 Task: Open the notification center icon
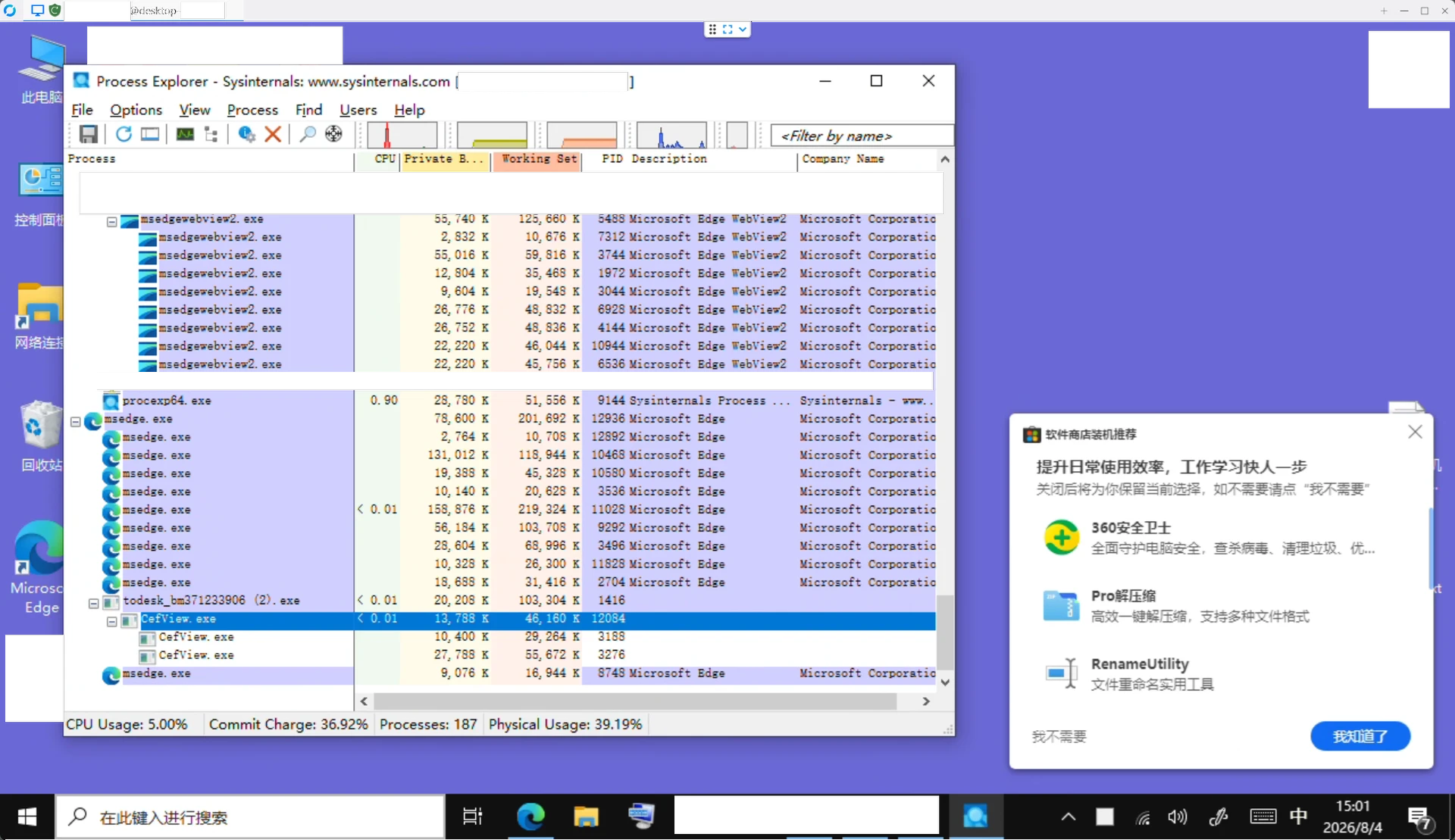click(1419, 818)
